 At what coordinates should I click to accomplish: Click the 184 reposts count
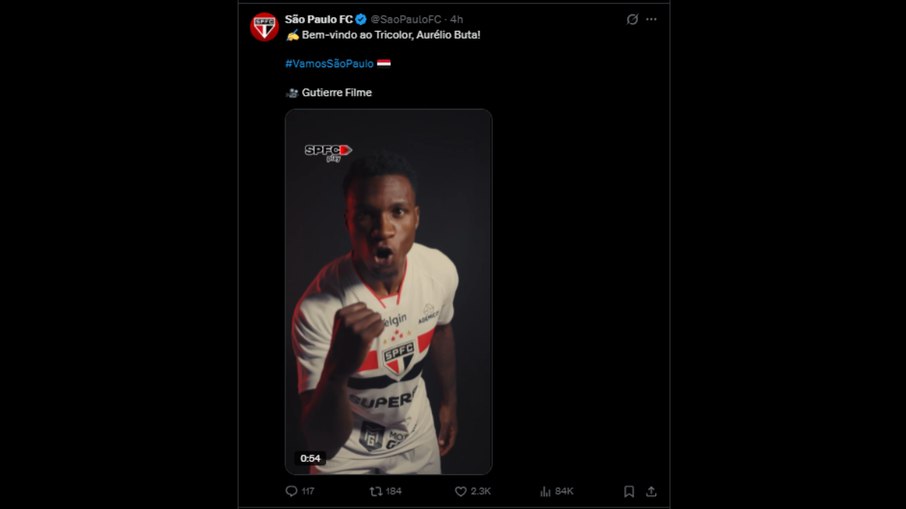393,491
